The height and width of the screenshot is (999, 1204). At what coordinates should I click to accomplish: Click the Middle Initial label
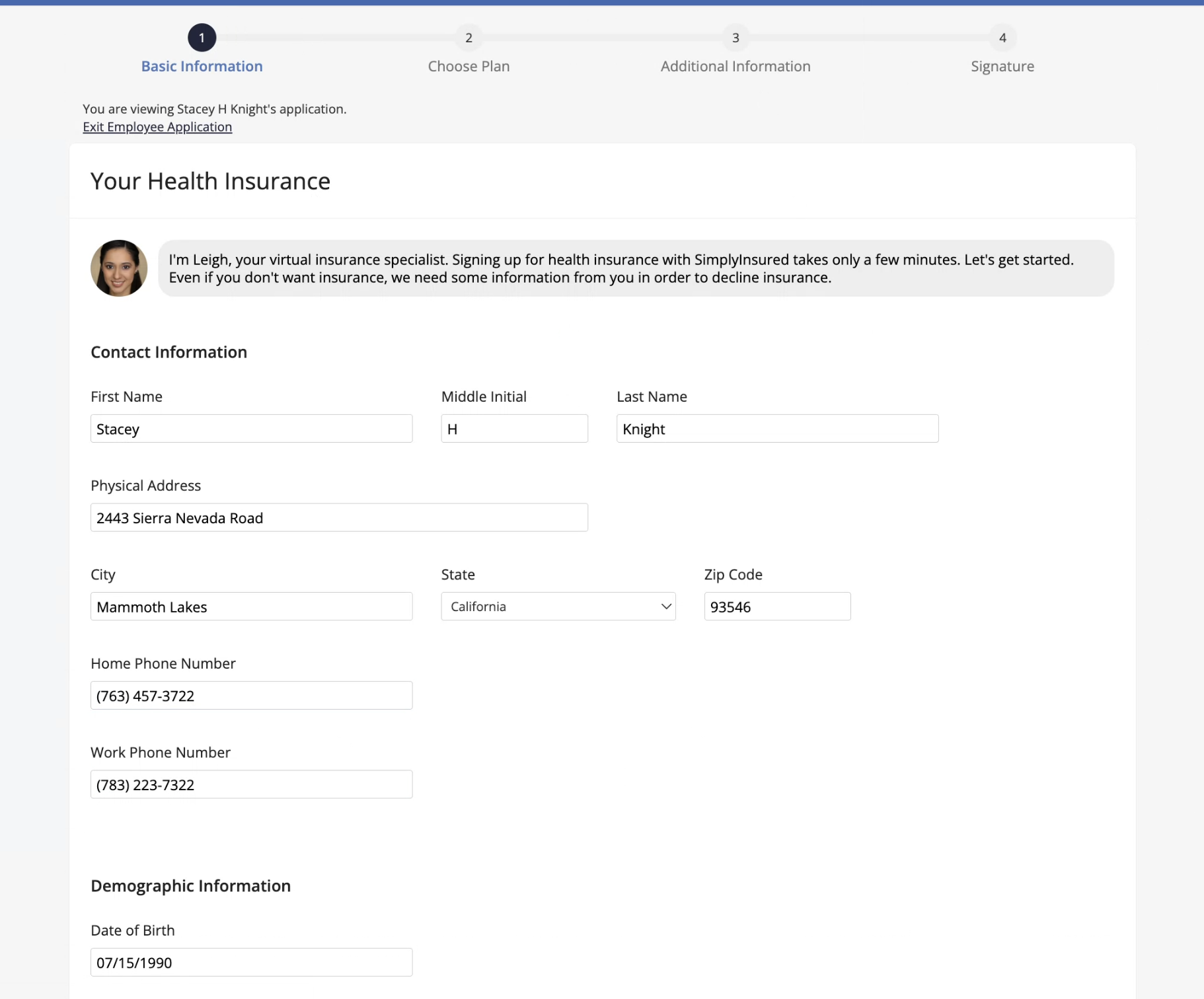484,396
